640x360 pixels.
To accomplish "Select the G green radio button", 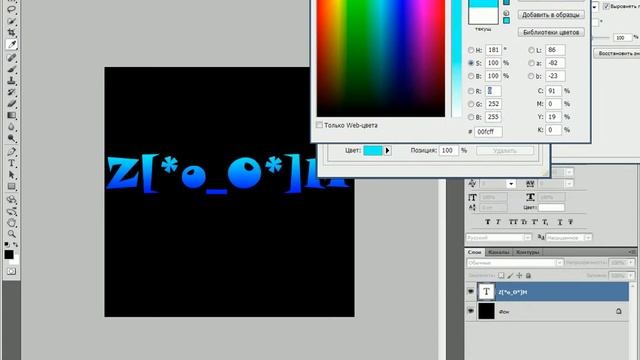I will pyautogui.click(x=471, y=104).
